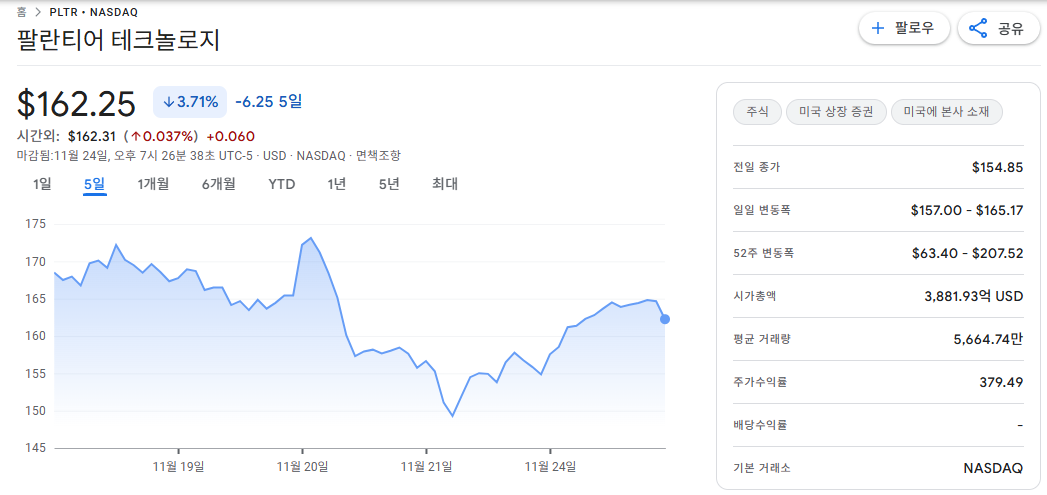Select the 1일 time range tab
The image size is (1047, 495).
pyautogui.click(x=42, y=184)
